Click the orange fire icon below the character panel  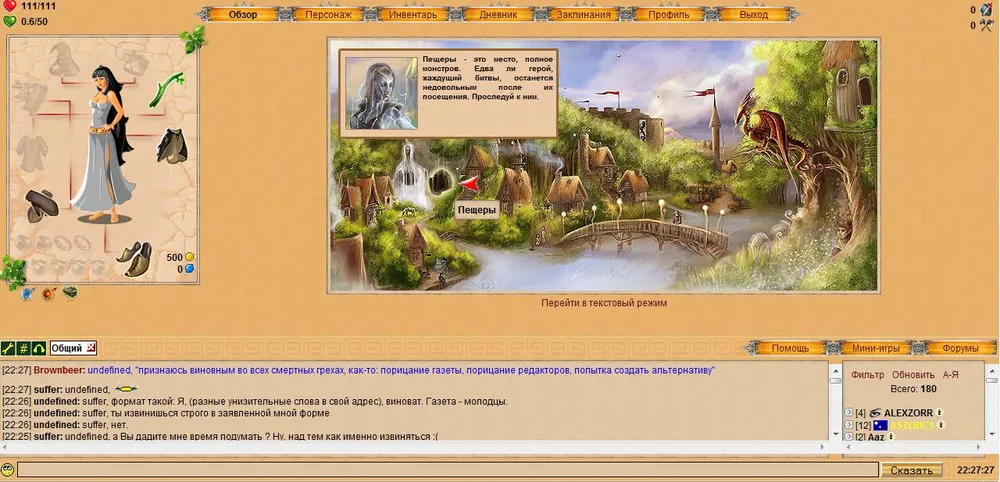(x=48, y=294)
